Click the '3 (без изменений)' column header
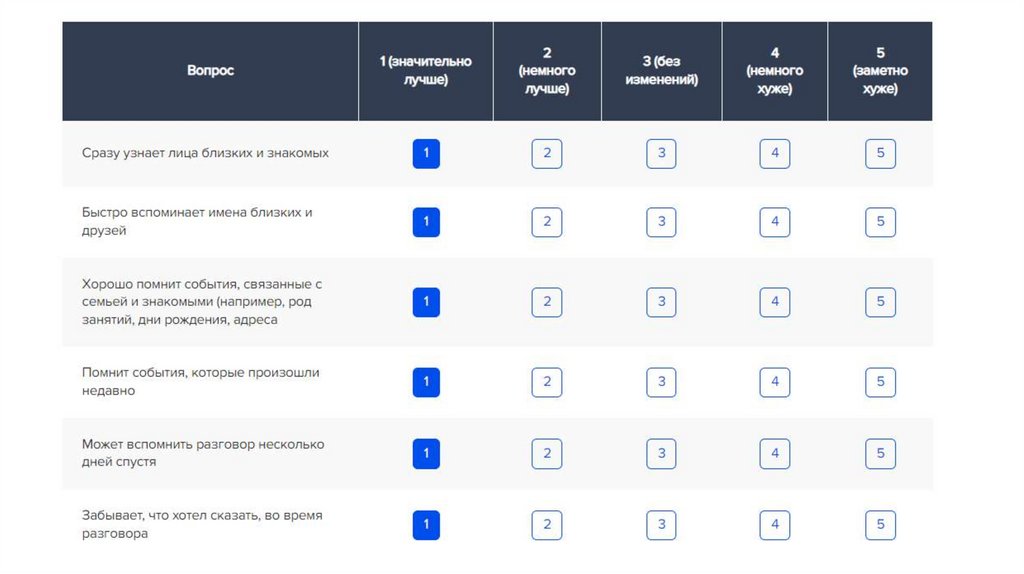Image resolution: width=1024 pixels, height=574 pixels. (661, 71)
